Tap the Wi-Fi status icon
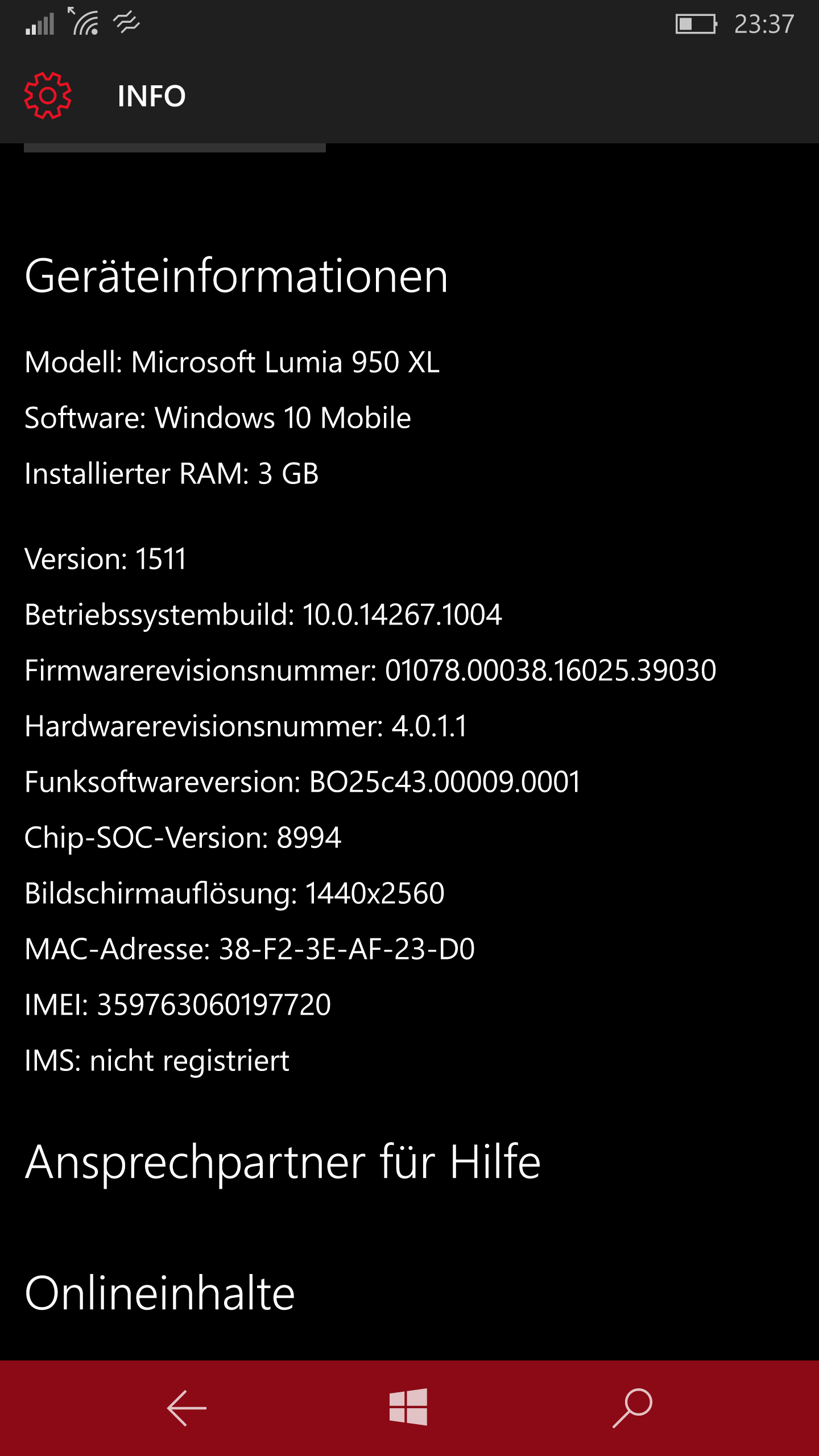Screen dimensions: 819x1456 click(84, 23)
